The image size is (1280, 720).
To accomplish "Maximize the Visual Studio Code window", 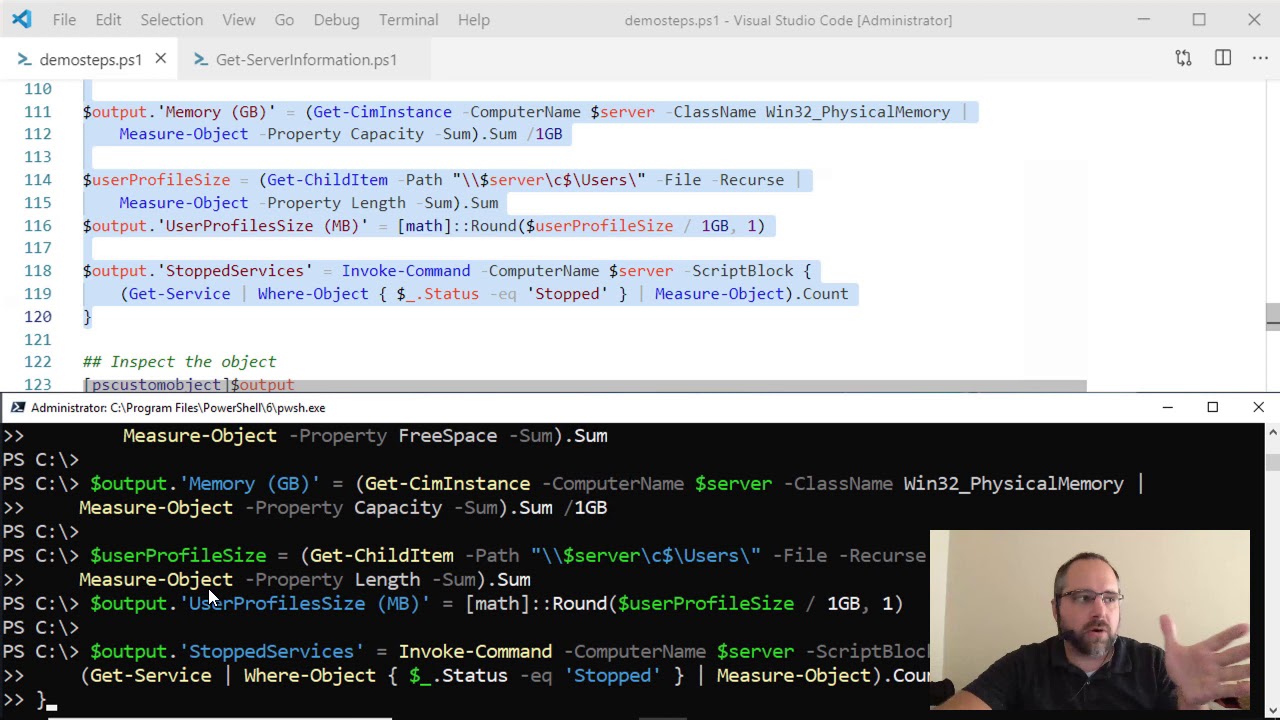I will click(x=1199, y=19).
